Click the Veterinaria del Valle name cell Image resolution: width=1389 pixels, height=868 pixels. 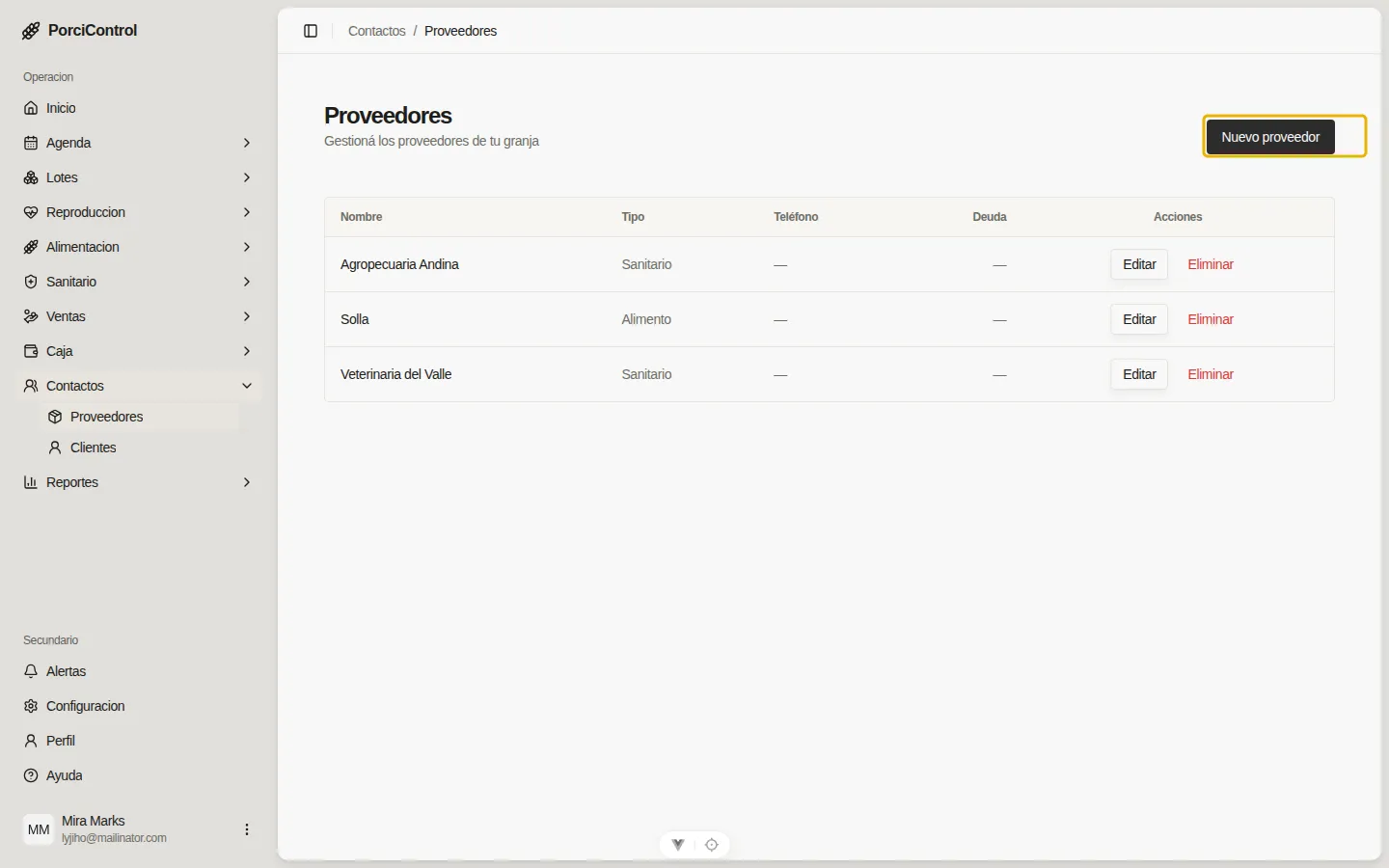point(395,374)
